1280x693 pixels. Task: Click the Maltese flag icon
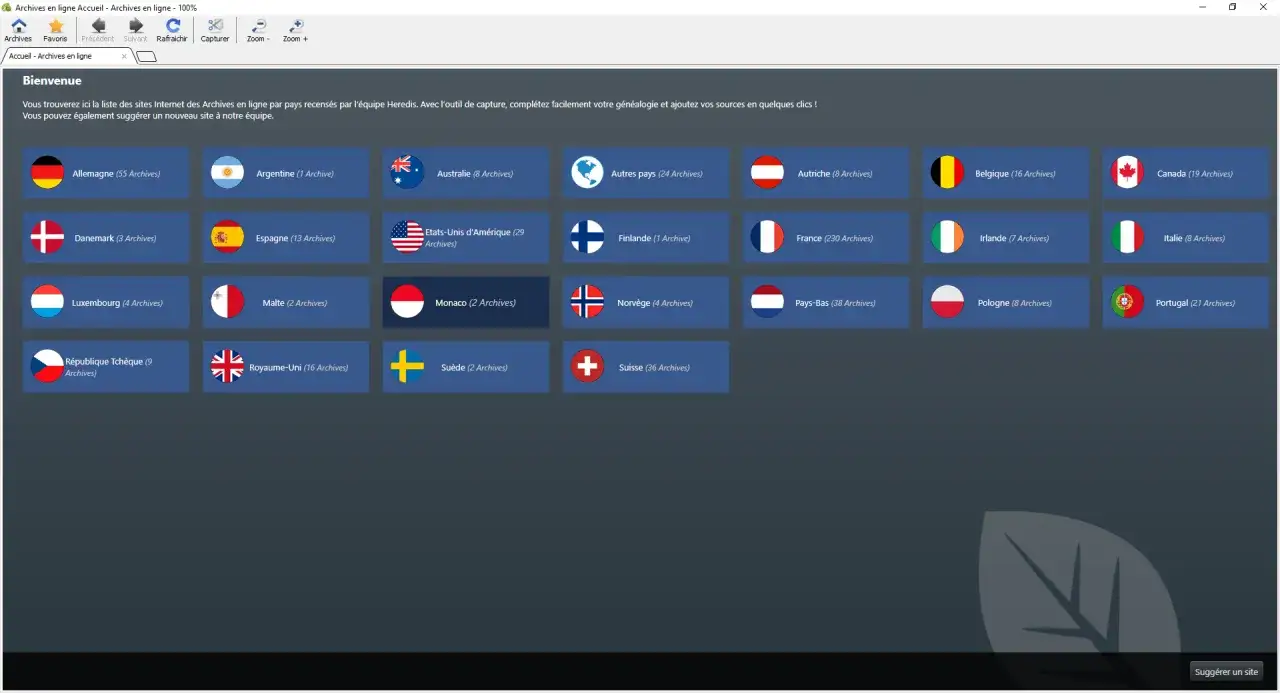227,302
